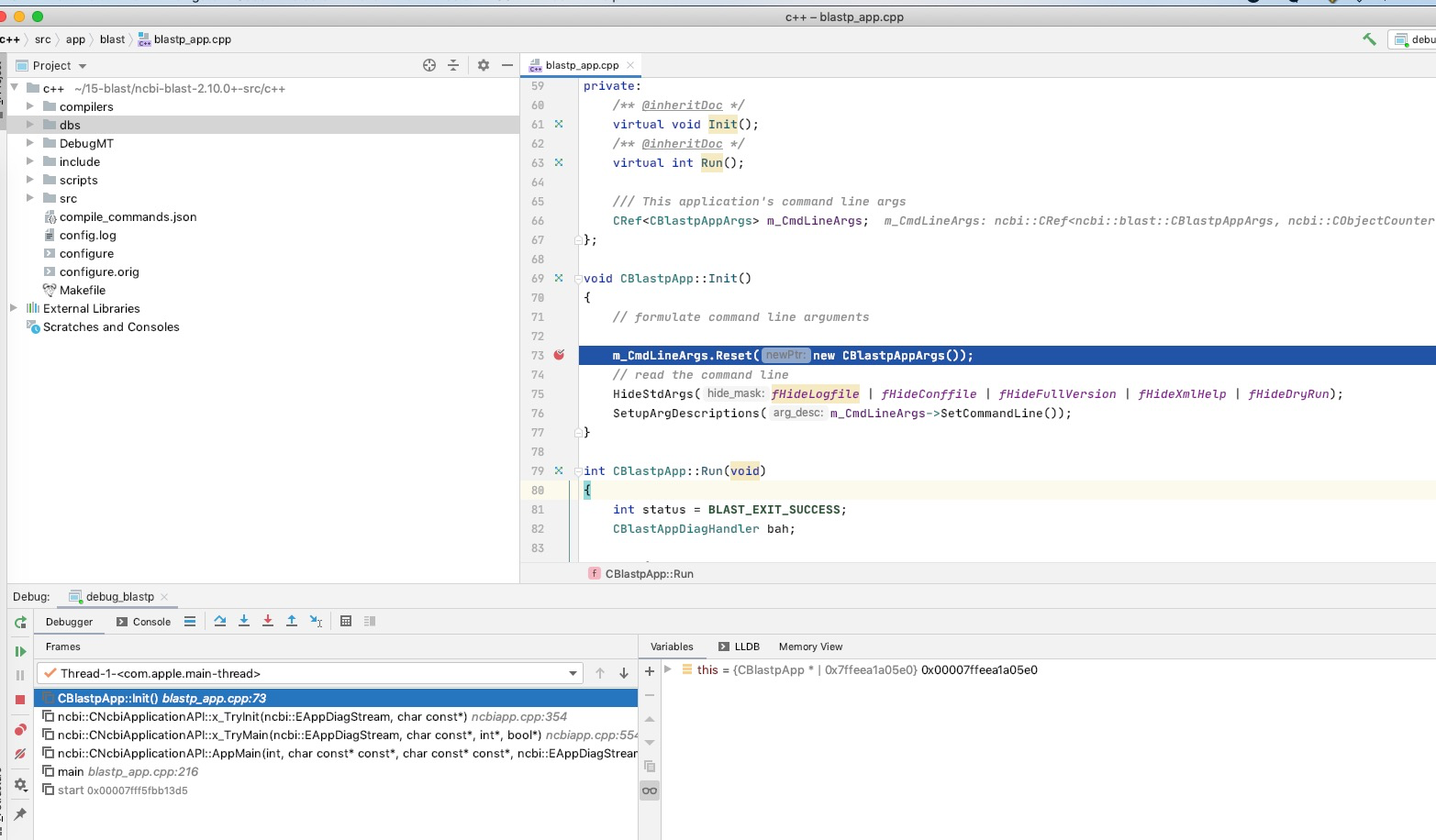Rerun the debug_blastp session
The height and width of the screenshot is (840, 1436).
tap(20, 623)
